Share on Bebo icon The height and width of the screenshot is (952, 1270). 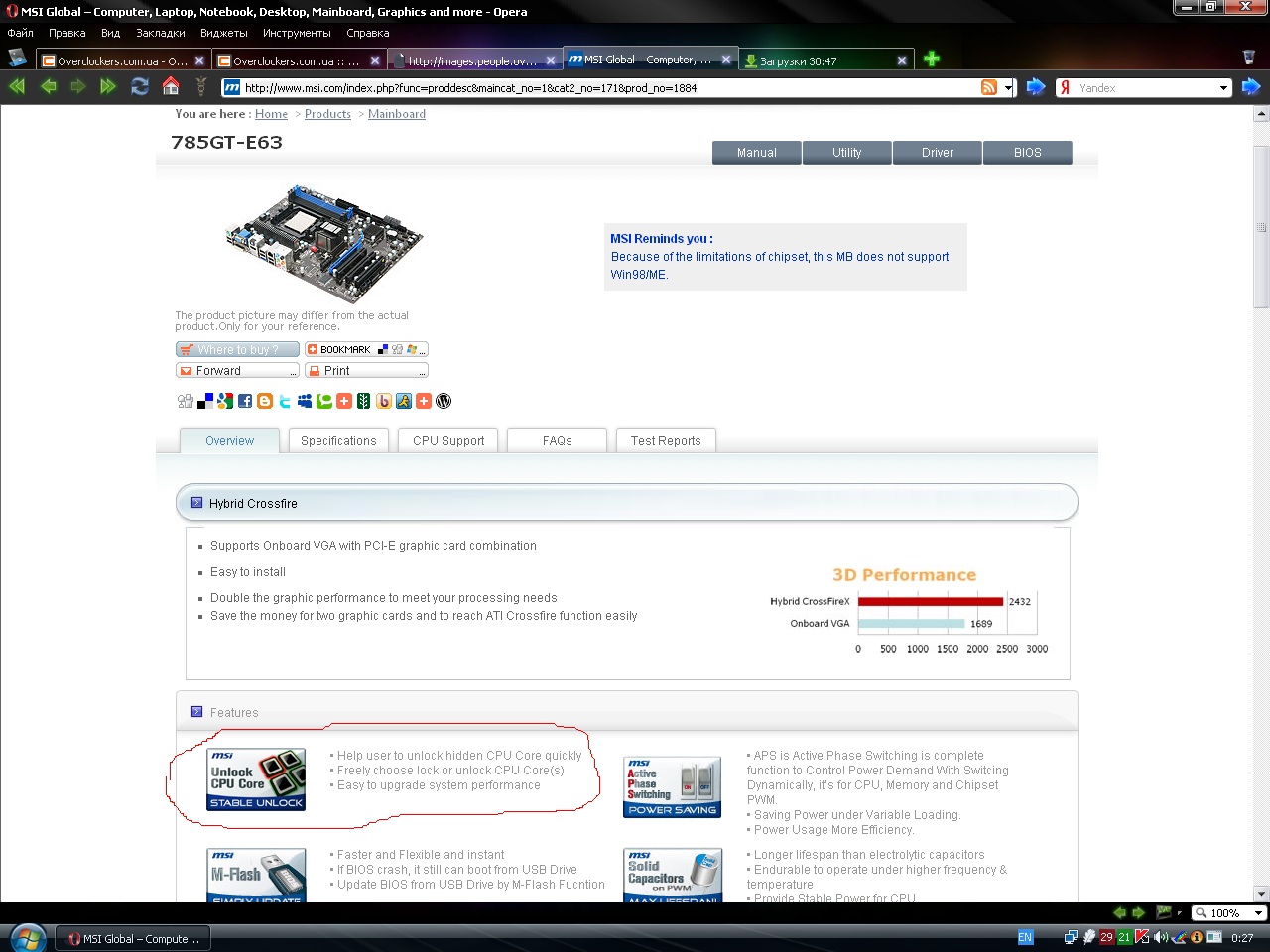point(384,401)
